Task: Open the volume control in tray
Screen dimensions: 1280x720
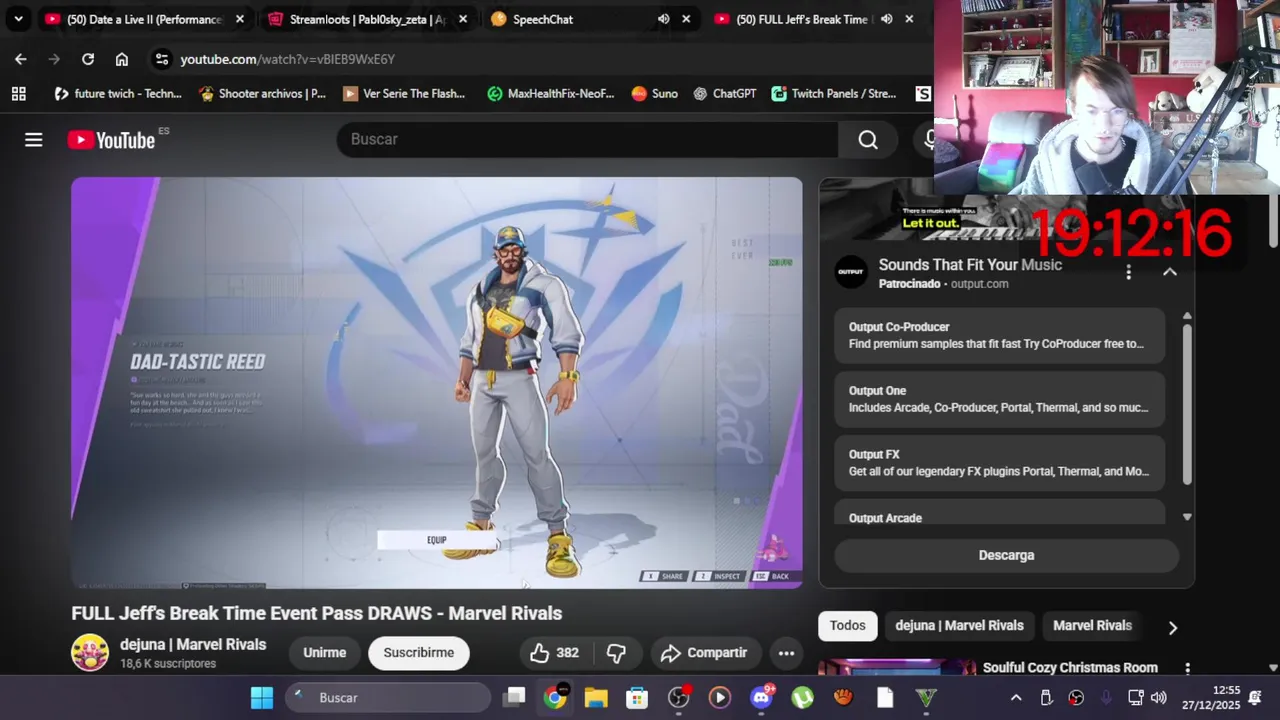Action: (x=1159, y=698)
